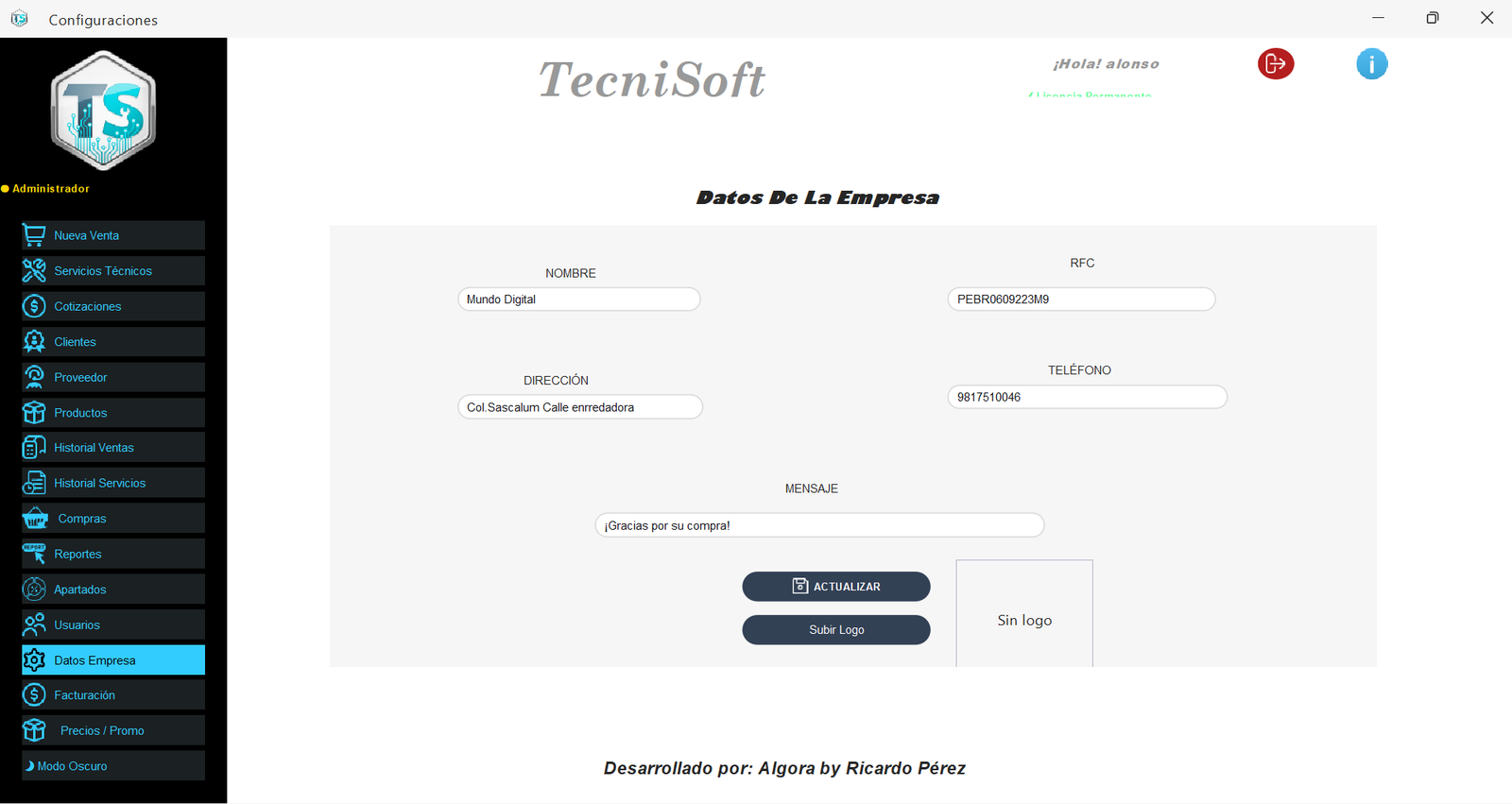
Task: Open Historial Ventas
Action: [x=113, y=447]
